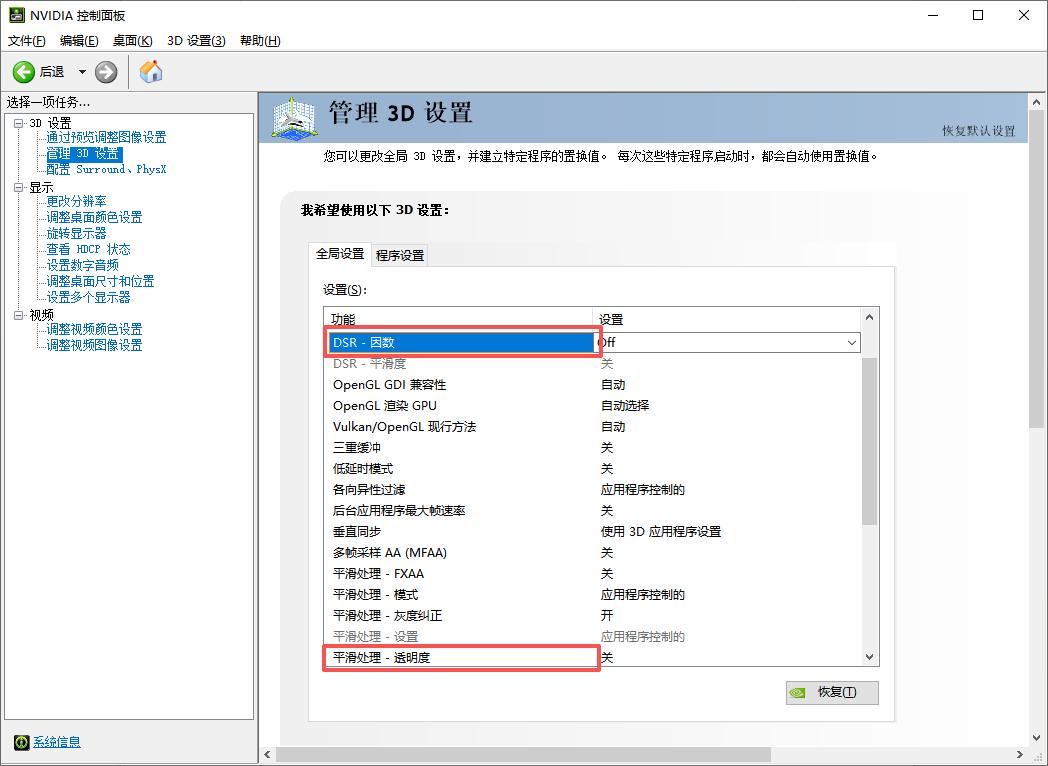1048x766 pixels.
Task: Open 更改分辨率 in the tree
Action: pyautogui.click(x=76, y=201)
